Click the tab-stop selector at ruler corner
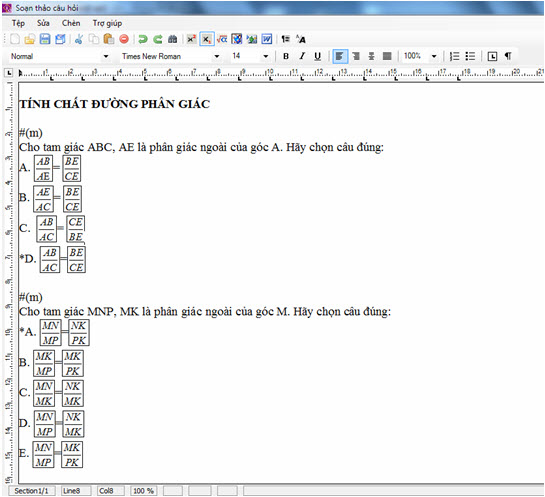 9,73
